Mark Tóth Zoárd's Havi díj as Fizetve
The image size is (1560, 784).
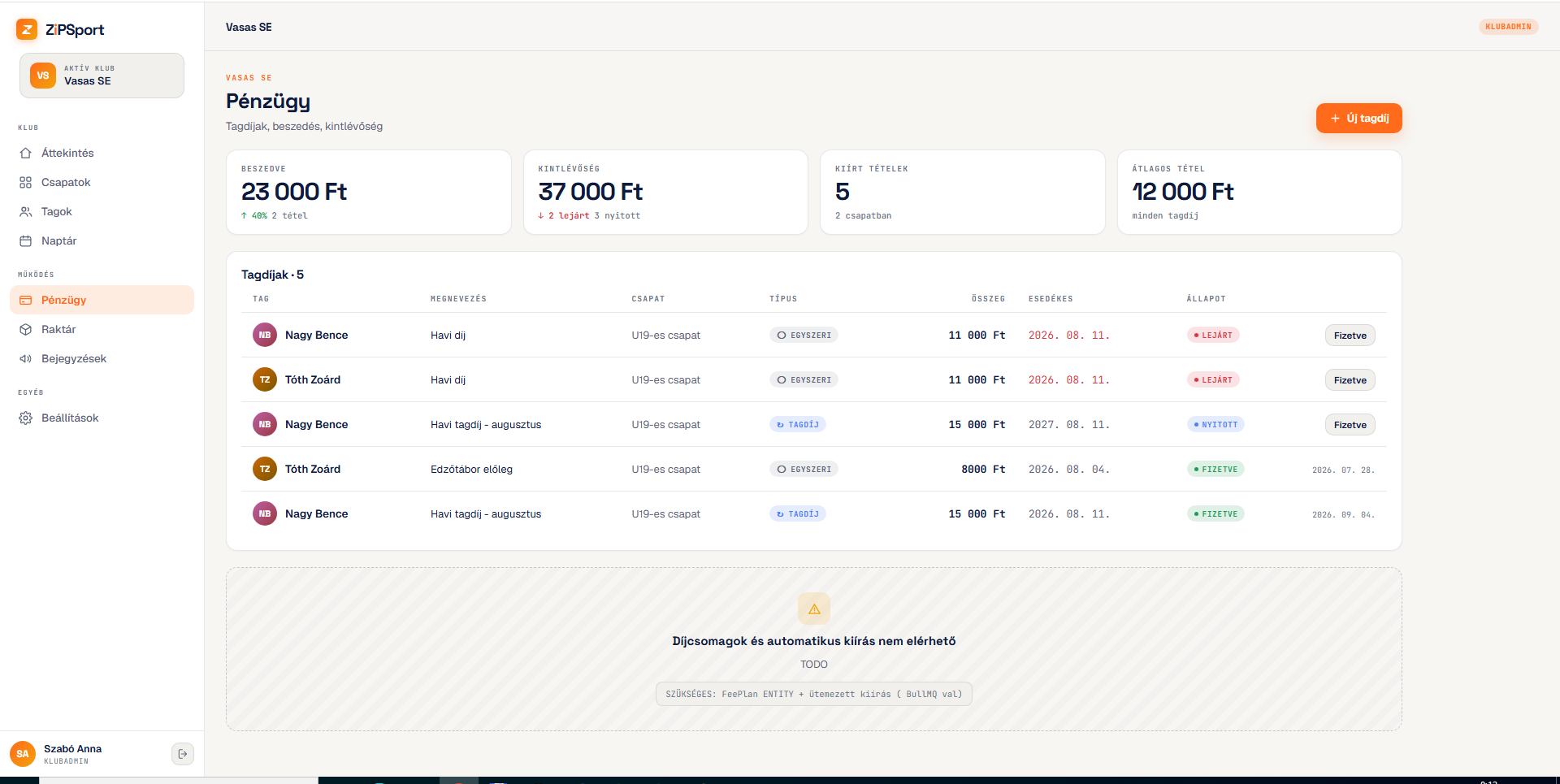click(x=1350, y=379)
